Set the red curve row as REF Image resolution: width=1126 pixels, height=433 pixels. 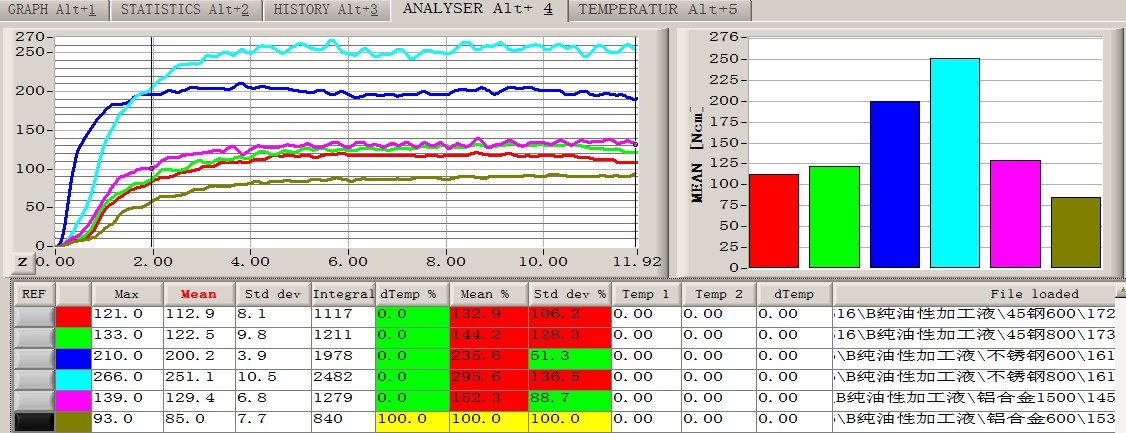(x=34, y=315)
